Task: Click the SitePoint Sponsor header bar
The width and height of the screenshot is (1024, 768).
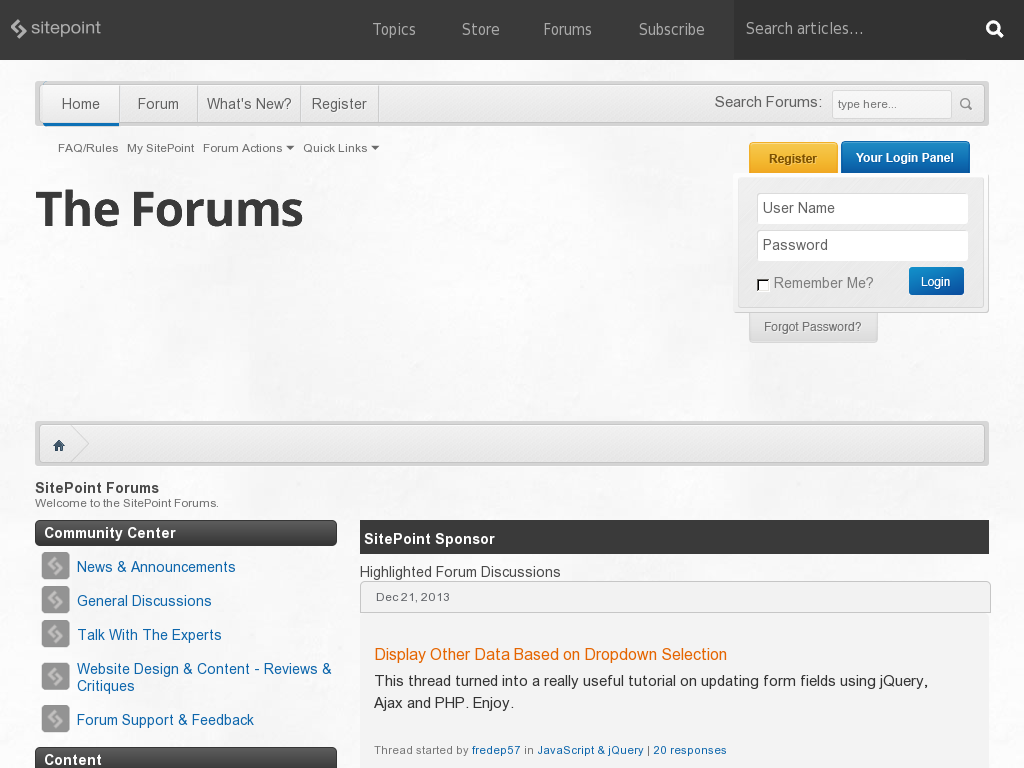Action: pos(674,537)
